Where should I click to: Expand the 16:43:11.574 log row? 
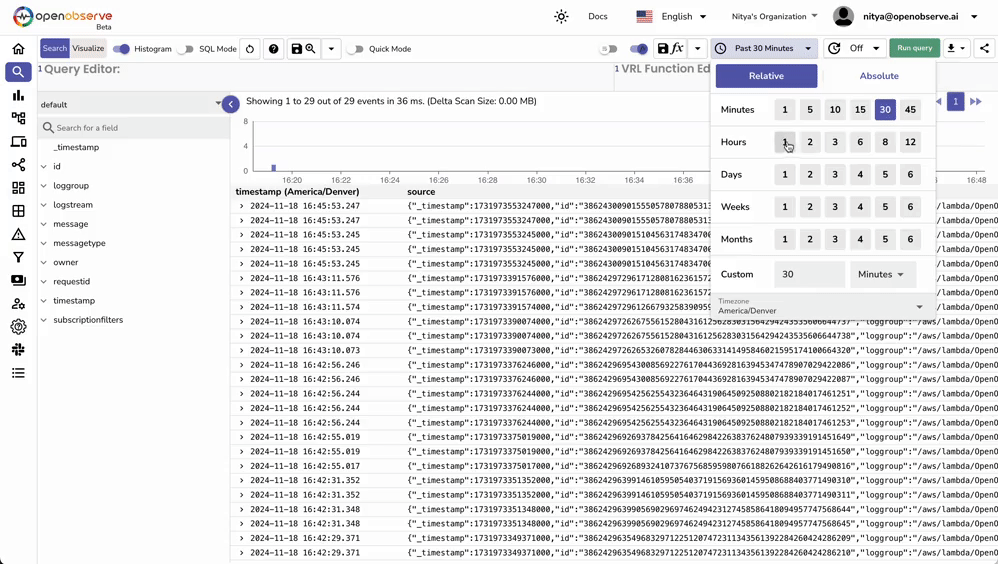(x=241, y=307)
